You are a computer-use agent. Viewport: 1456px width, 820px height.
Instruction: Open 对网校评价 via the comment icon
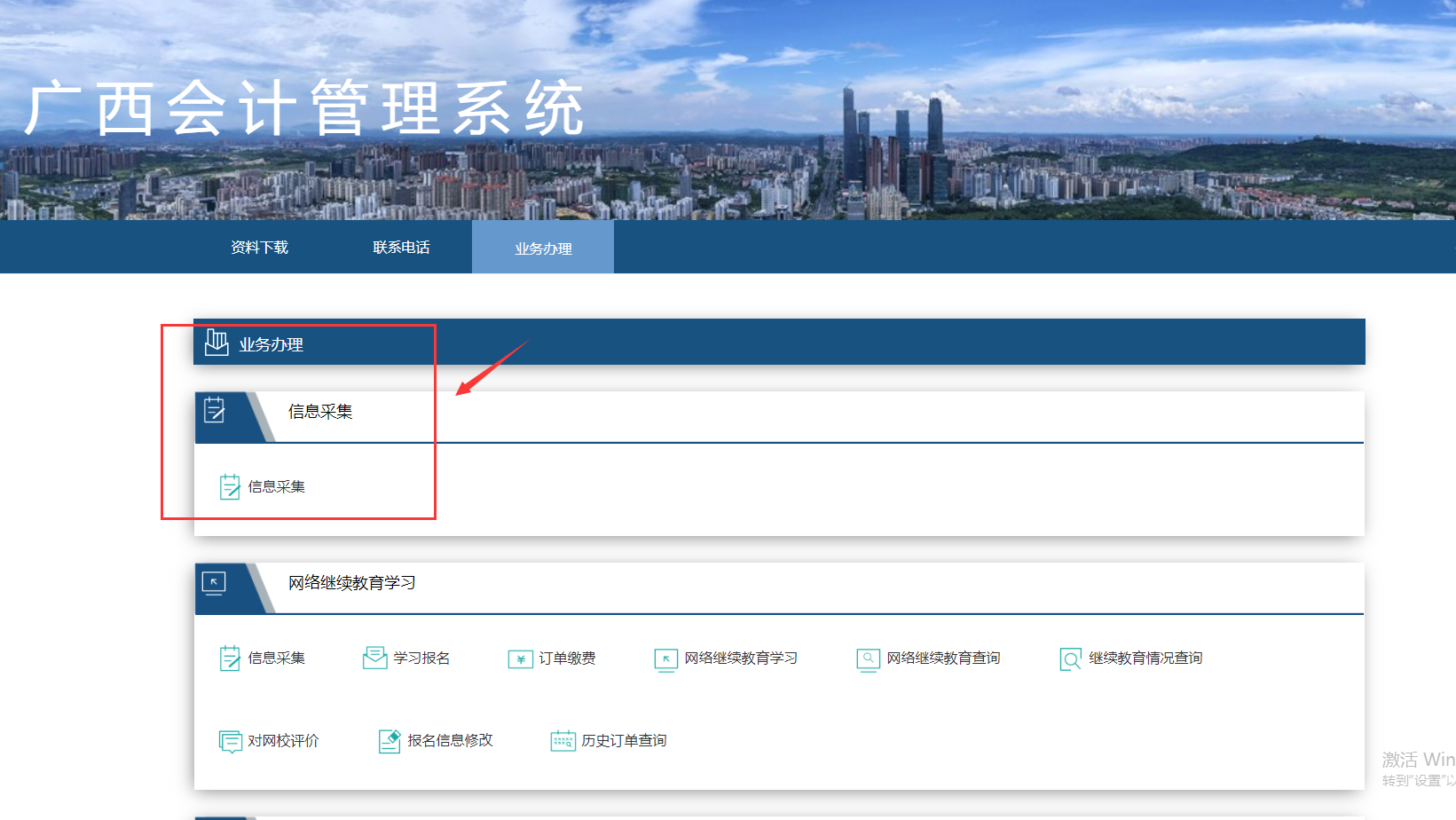(230, 740)
